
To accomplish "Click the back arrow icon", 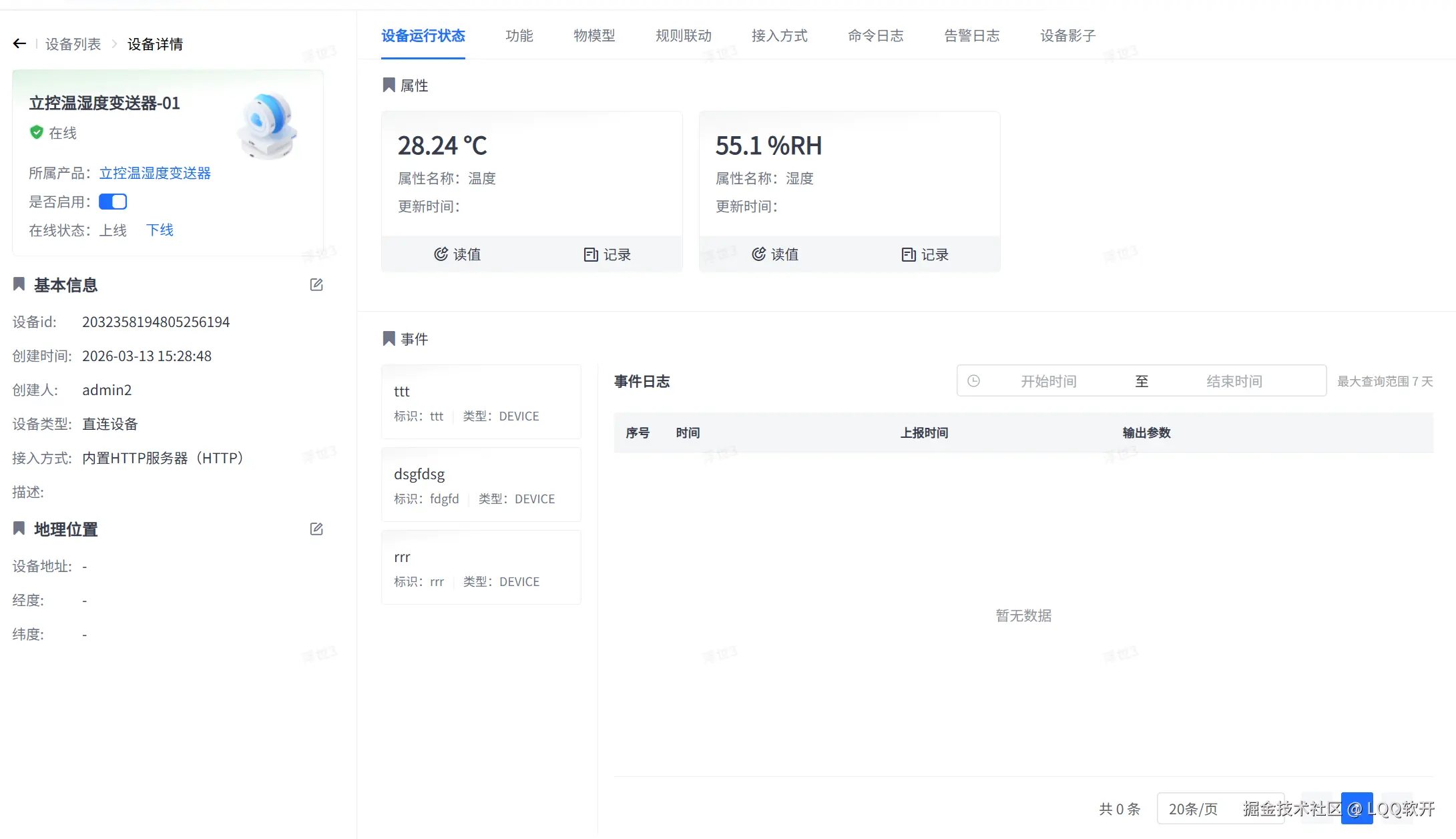I will [19, 44].
